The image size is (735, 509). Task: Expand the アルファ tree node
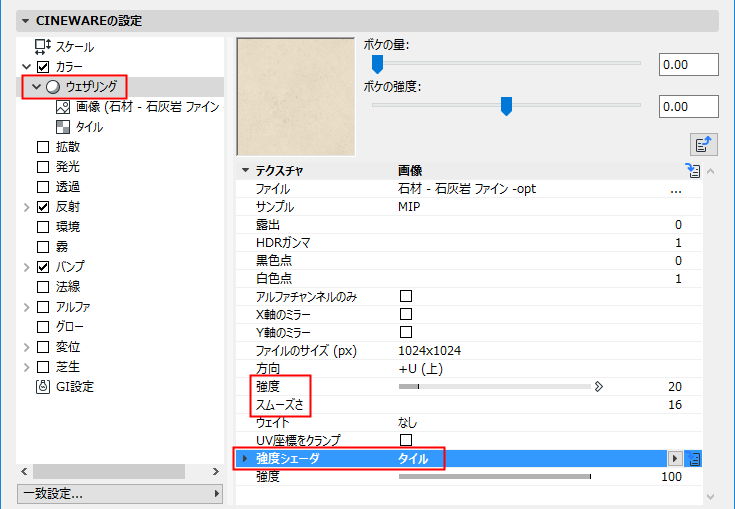point(27,307)
